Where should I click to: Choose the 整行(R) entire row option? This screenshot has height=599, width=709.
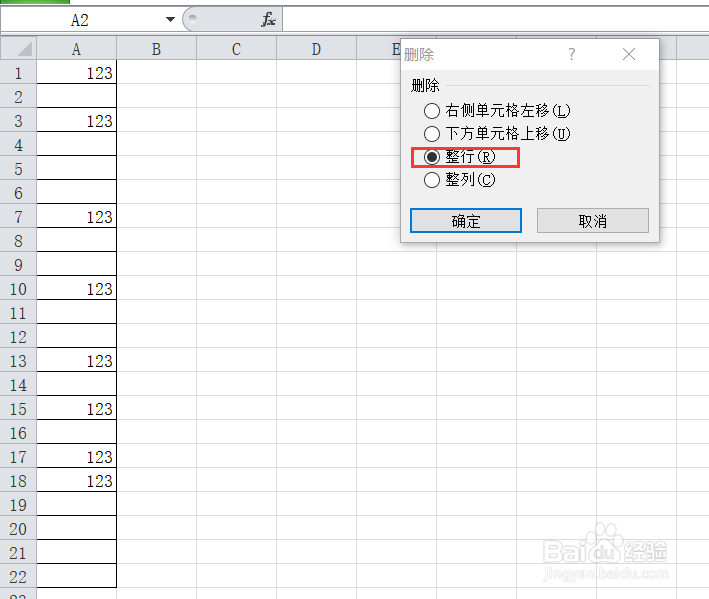pos(459,157)
